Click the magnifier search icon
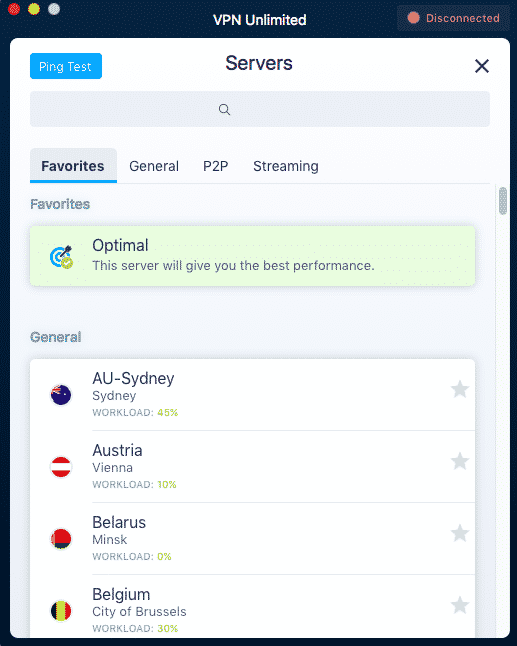The width and height of the screenshot is (517, 646). 224,110
